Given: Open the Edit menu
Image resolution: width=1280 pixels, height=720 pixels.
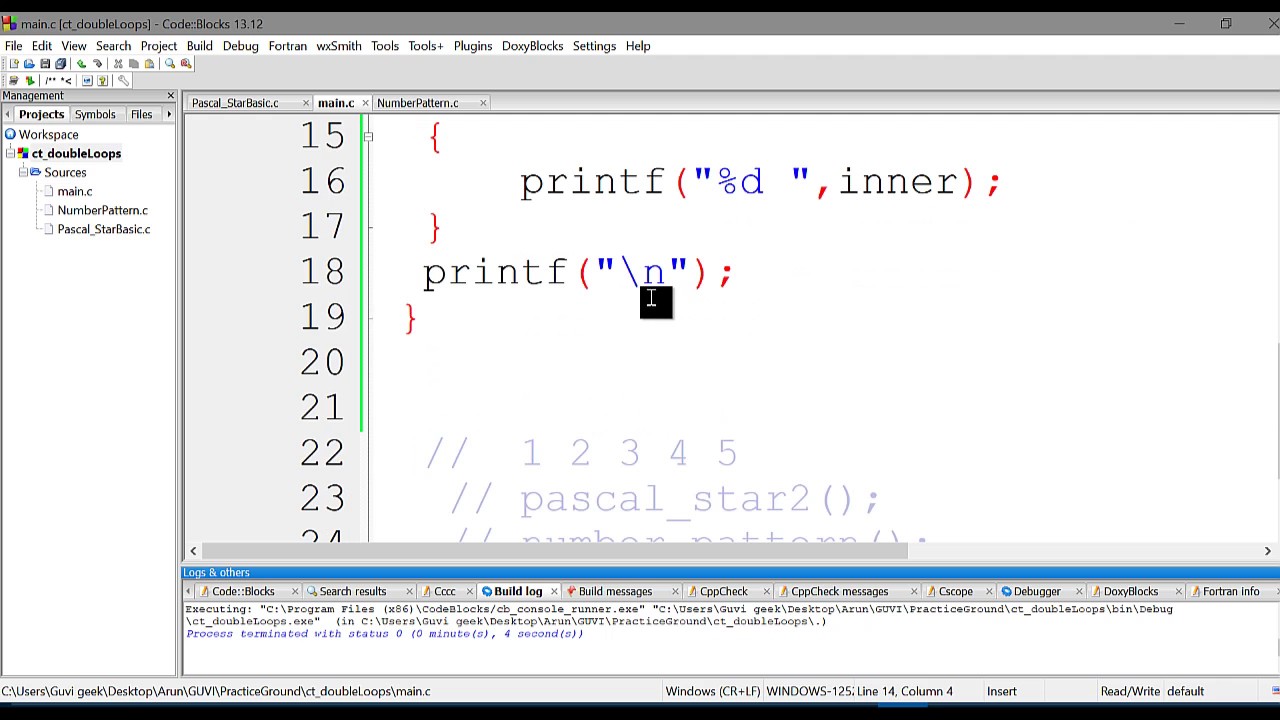Looking at the screenshot, I should click(x=42, y=46).
